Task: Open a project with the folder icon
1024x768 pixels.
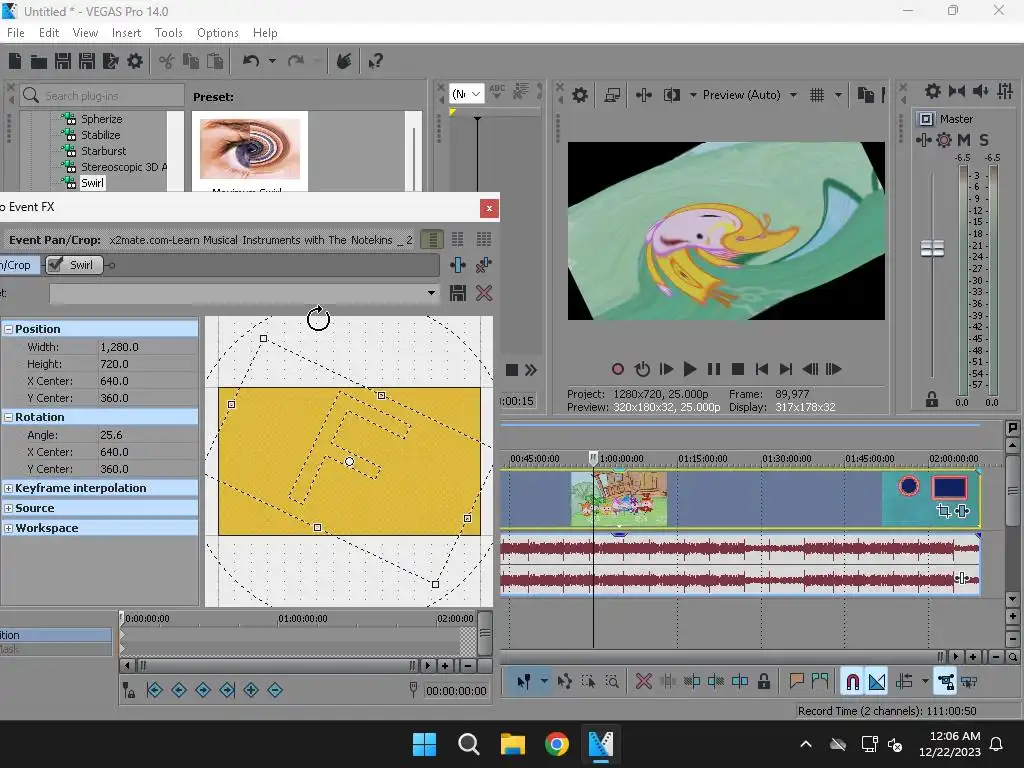Action: tap(39, 61)
